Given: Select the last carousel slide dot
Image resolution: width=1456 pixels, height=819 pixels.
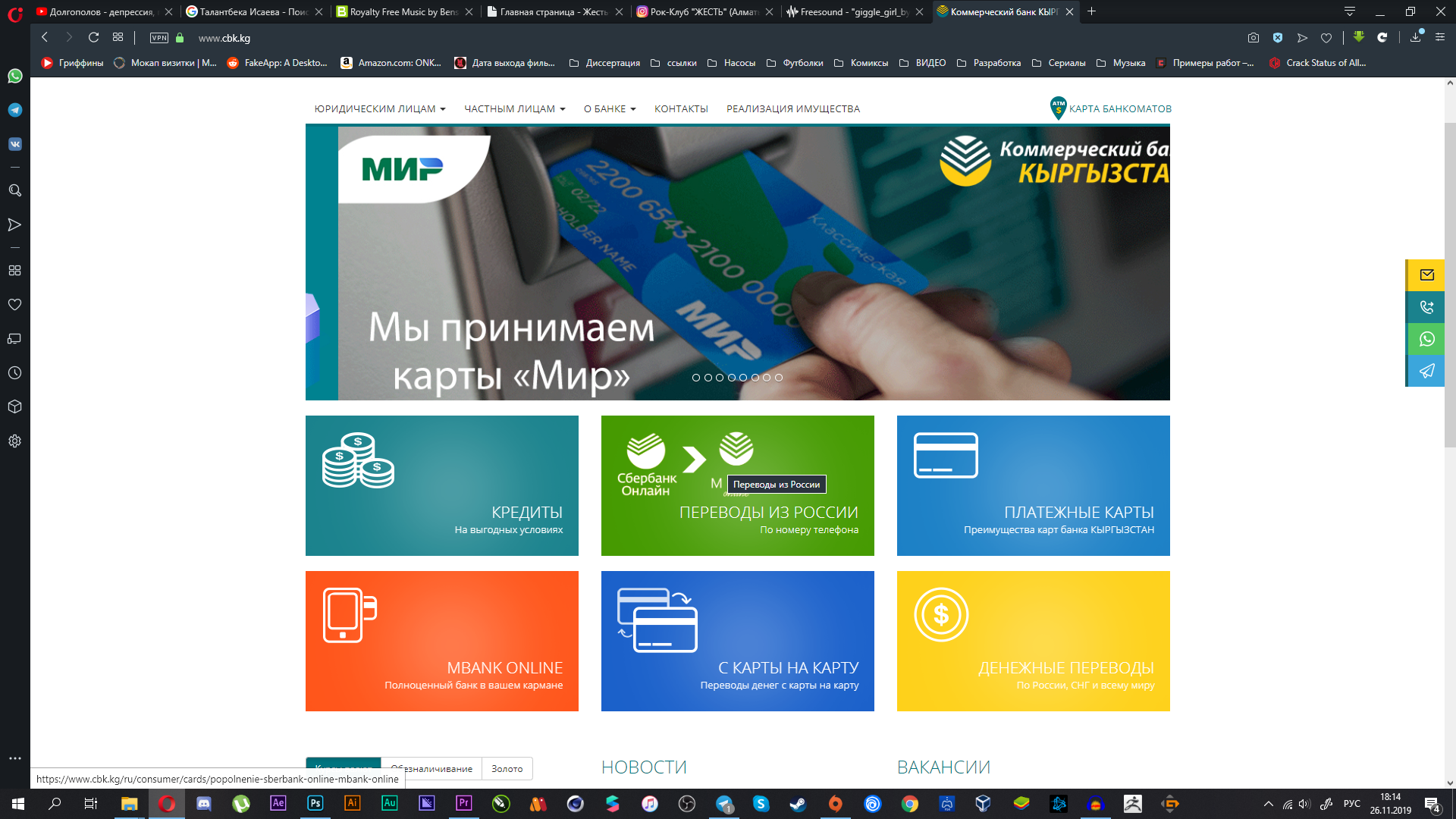Looking at the screenshot, I should 779,378.
